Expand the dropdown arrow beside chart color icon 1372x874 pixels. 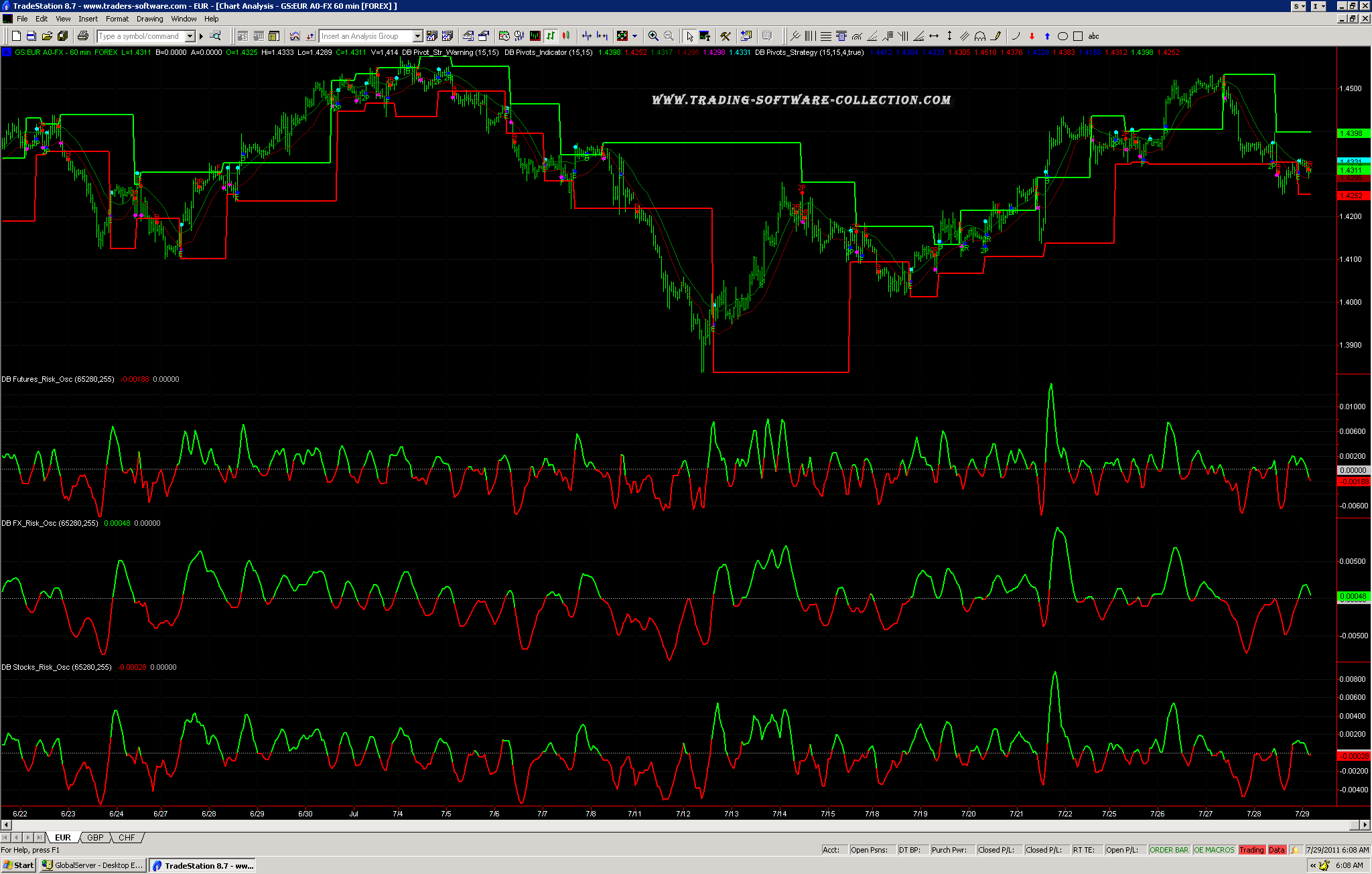(634, 36)
